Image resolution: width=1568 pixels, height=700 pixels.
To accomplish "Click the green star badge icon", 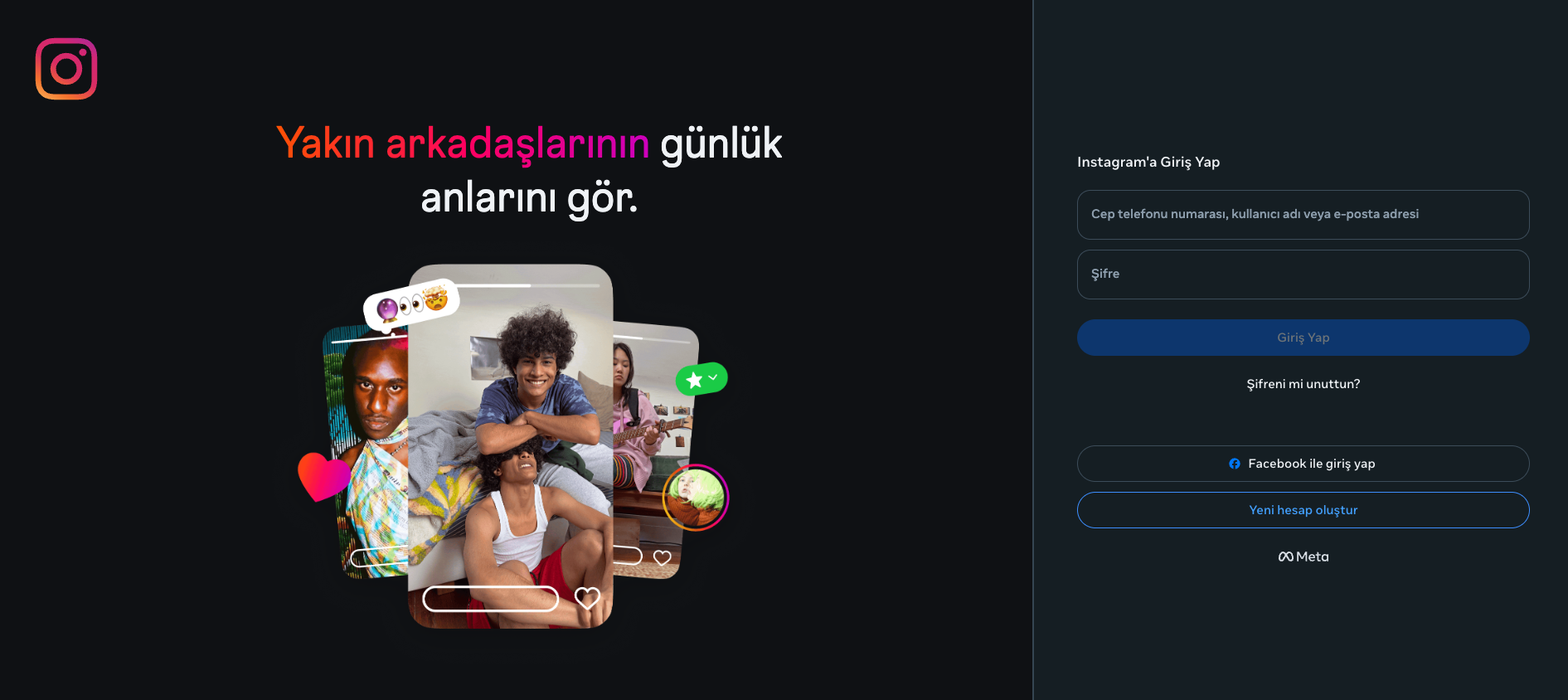I will click(x=701, y=379).
